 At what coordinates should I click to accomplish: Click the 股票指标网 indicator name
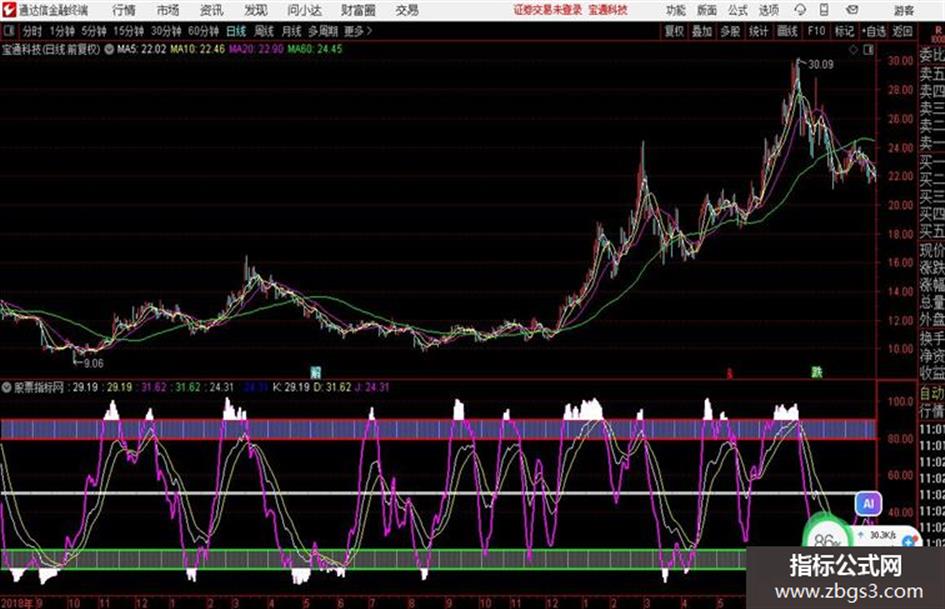click(x=39, y=387)
